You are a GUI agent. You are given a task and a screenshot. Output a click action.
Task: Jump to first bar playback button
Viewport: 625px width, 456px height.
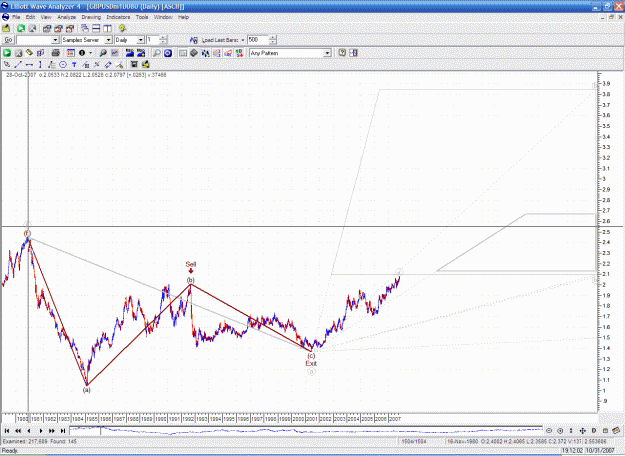[x=7, y=431]
